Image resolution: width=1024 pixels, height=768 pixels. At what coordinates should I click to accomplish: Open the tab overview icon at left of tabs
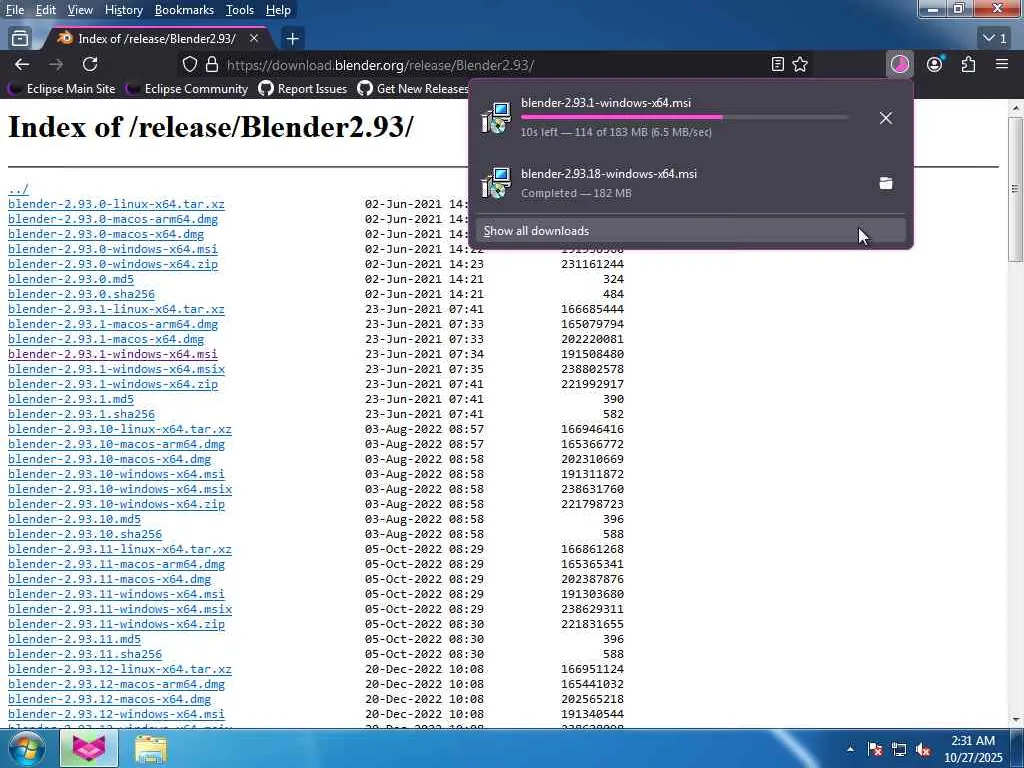[20, 39]
